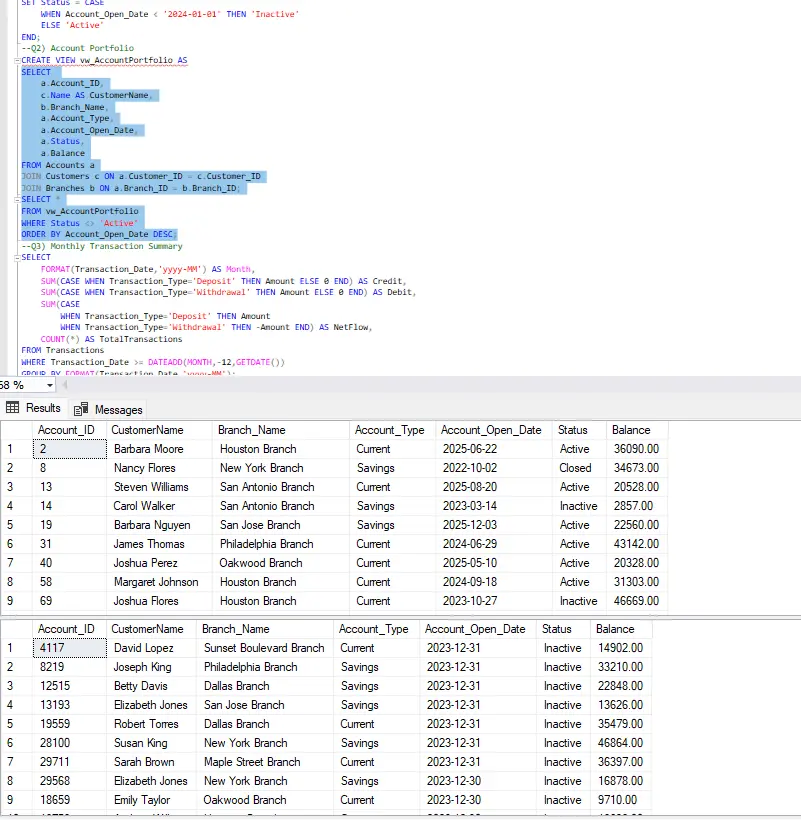Click the Betty Davis customer cell
Screen dimensions: 801x820
click(x=152, y=686)
